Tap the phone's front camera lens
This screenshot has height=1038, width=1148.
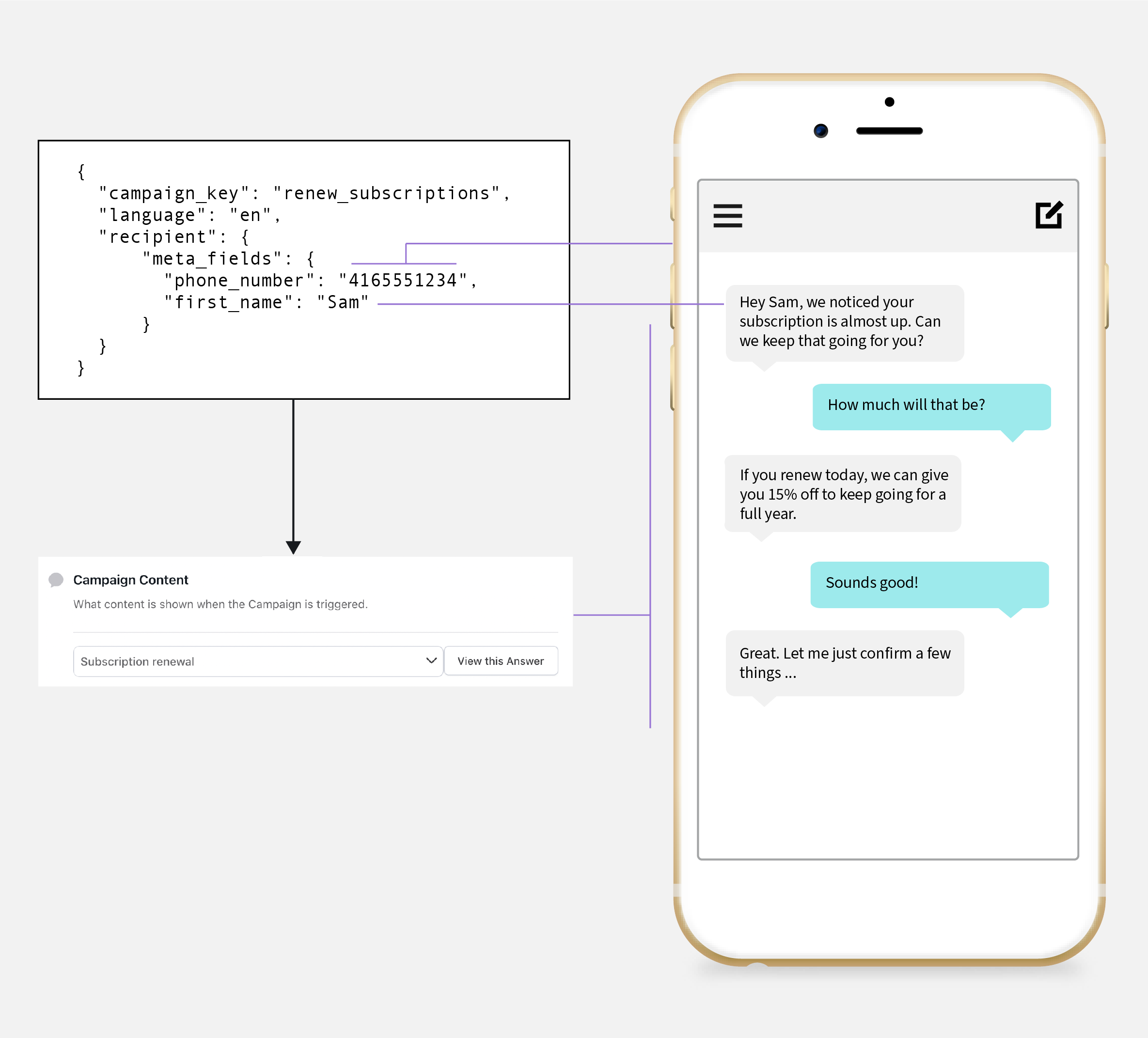[820, 131]
